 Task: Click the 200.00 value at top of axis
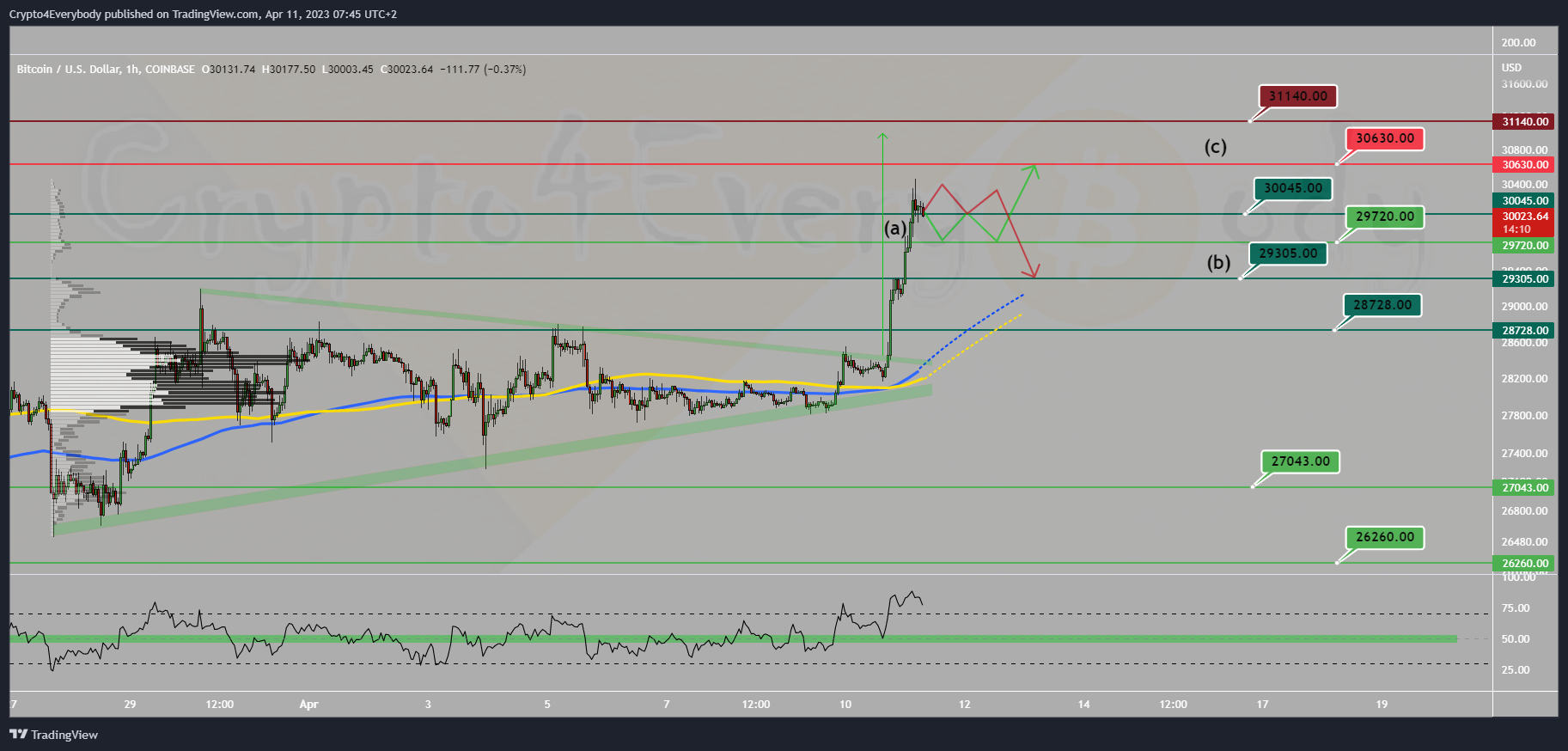[1518, 43]
